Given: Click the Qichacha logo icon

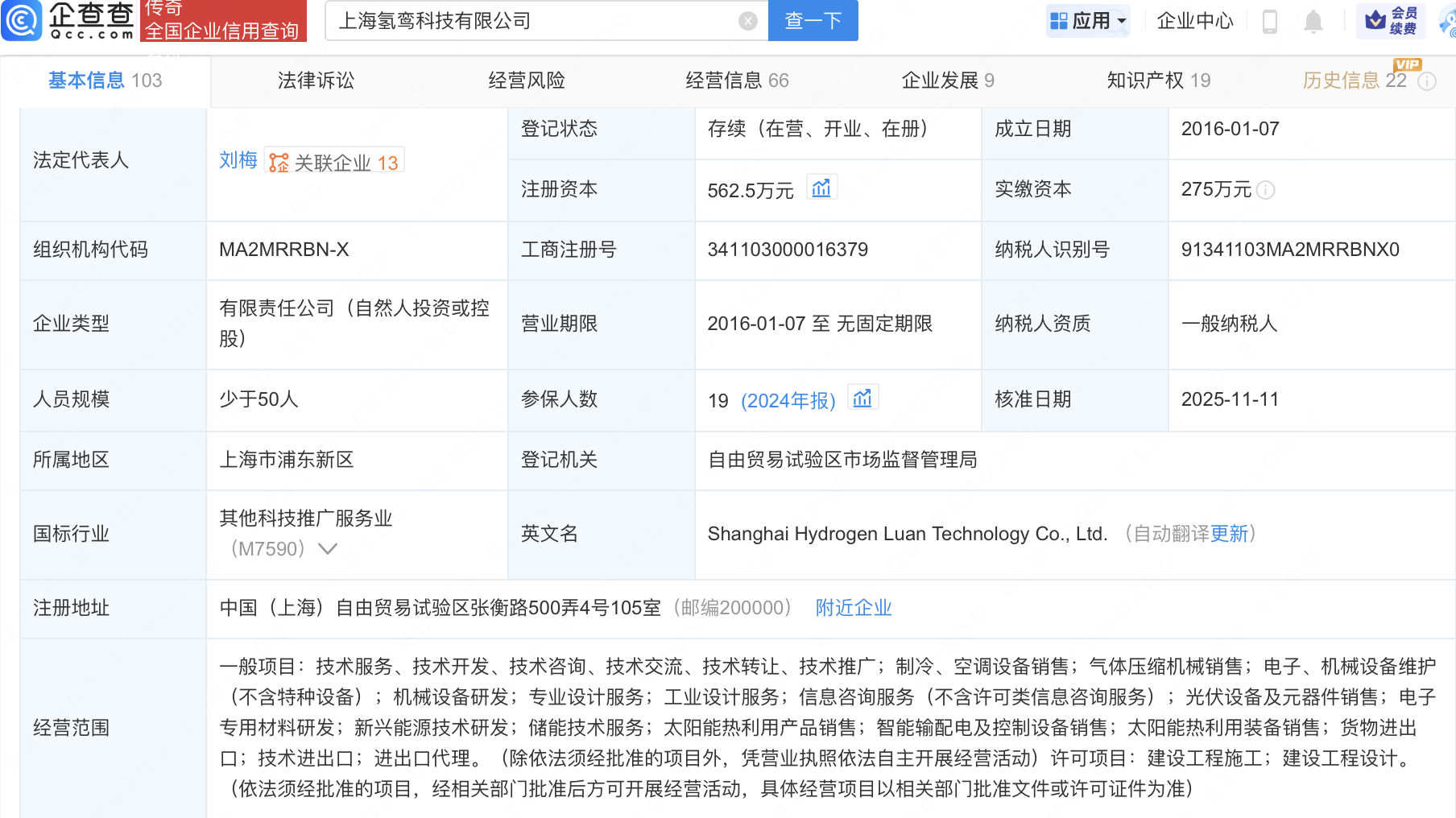Looking at the screenshot, I should pos(22,20).
